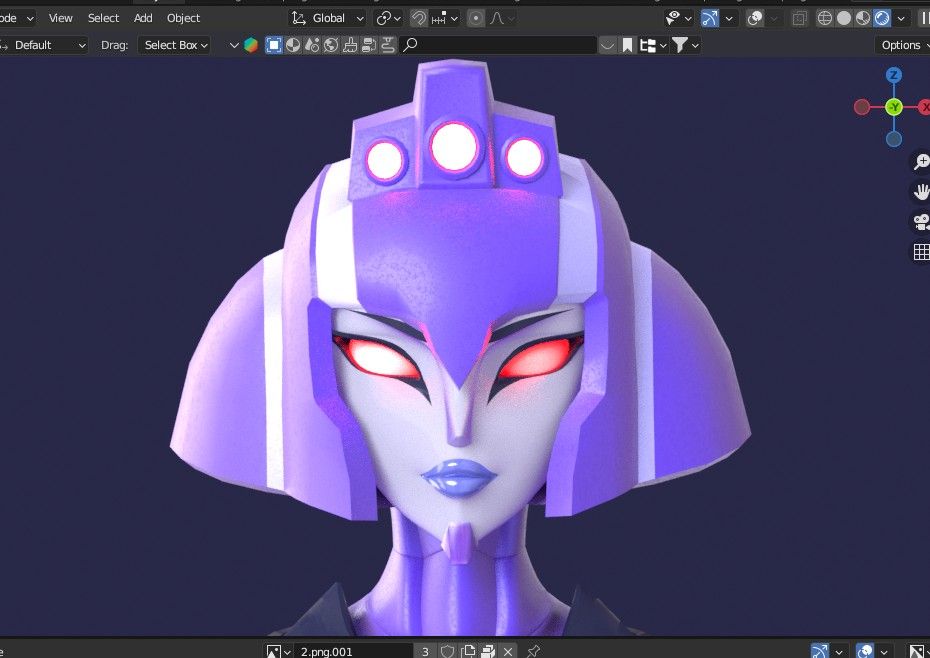
Task: Switch perspective/orthographic with grid icon
Action: 921,252
